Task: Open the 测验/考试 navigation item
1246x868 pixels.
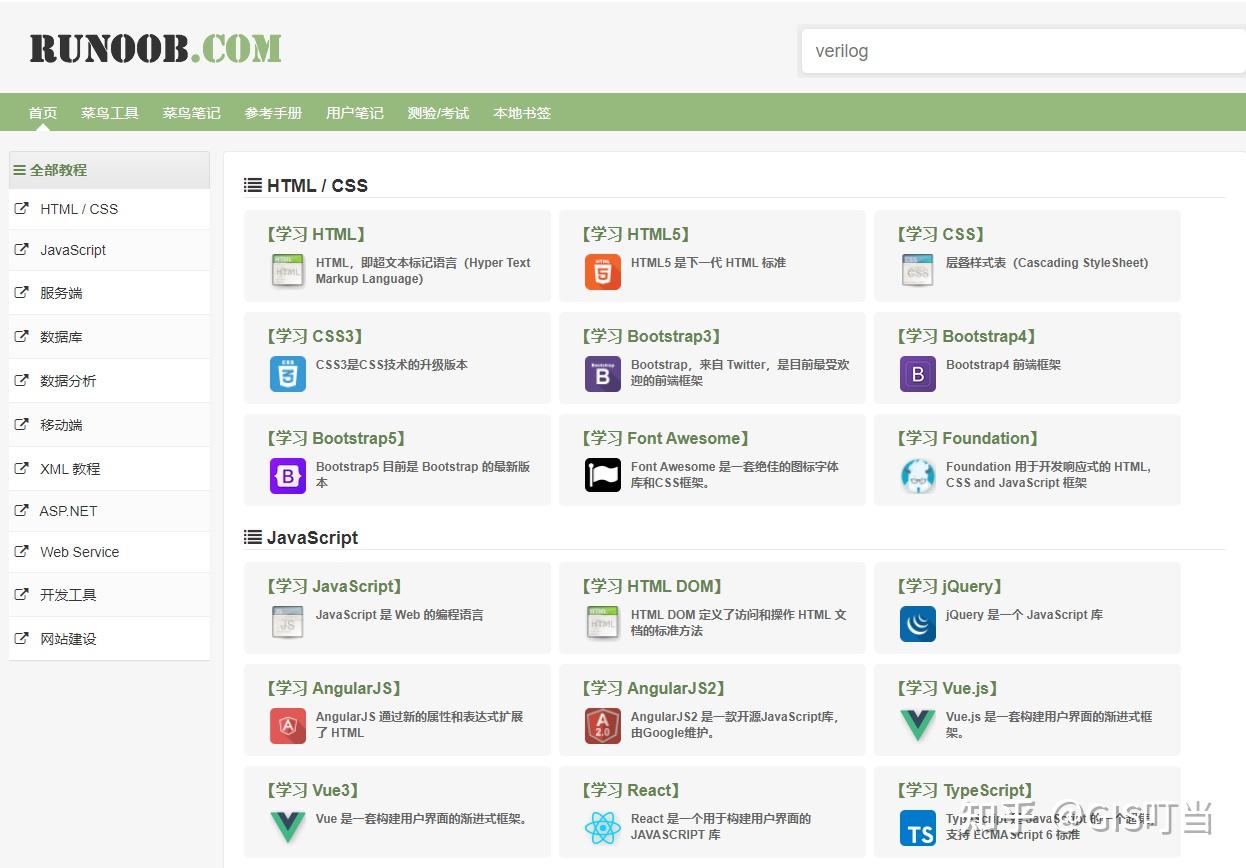Action: coord(438,113)
